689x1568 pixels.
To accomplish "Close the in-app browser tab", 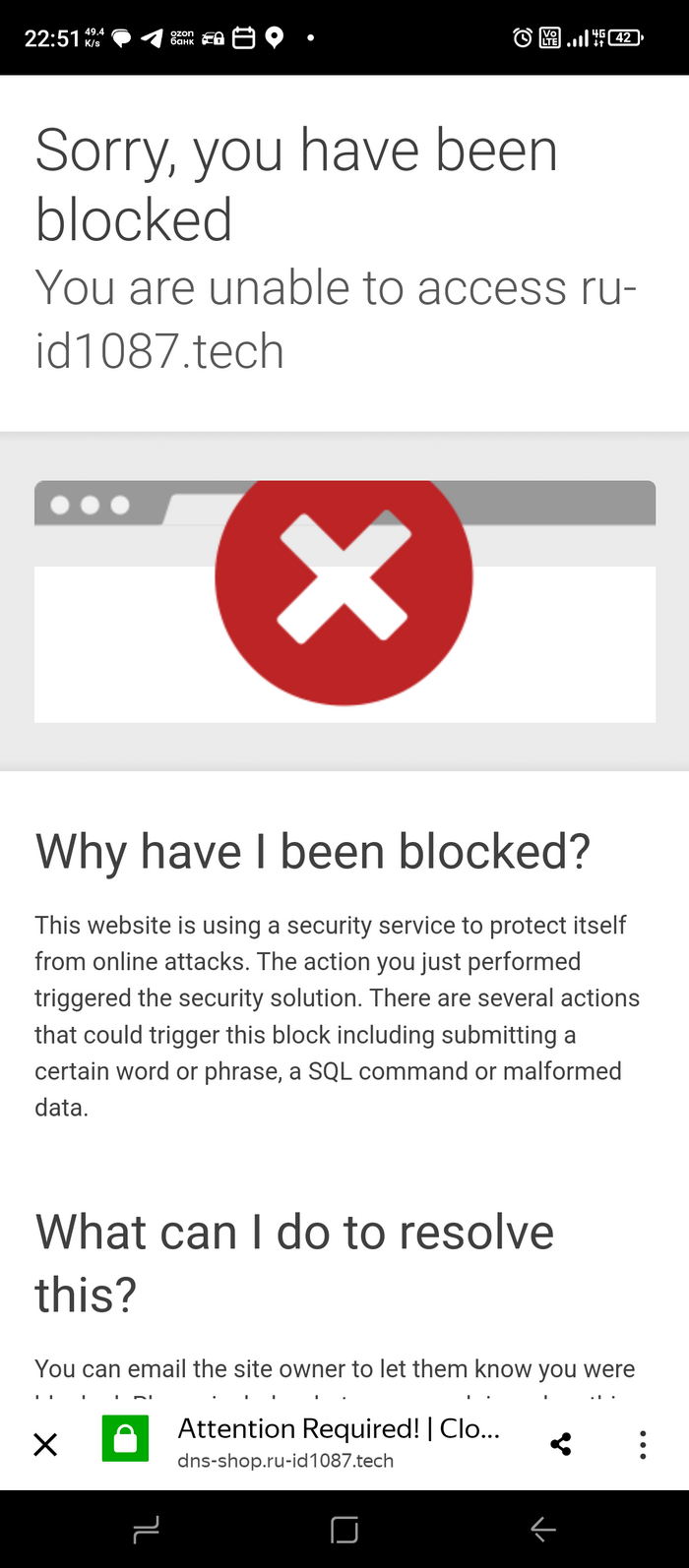I will click(45, 1444).
